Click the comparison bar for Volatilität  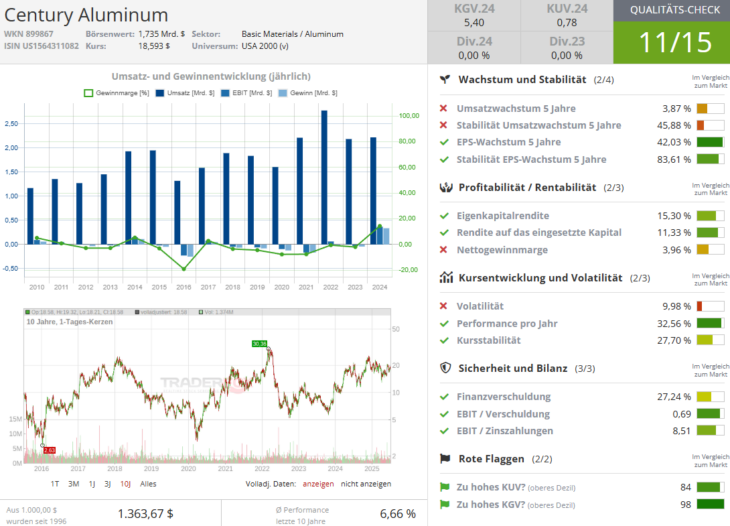click(710, 306)
